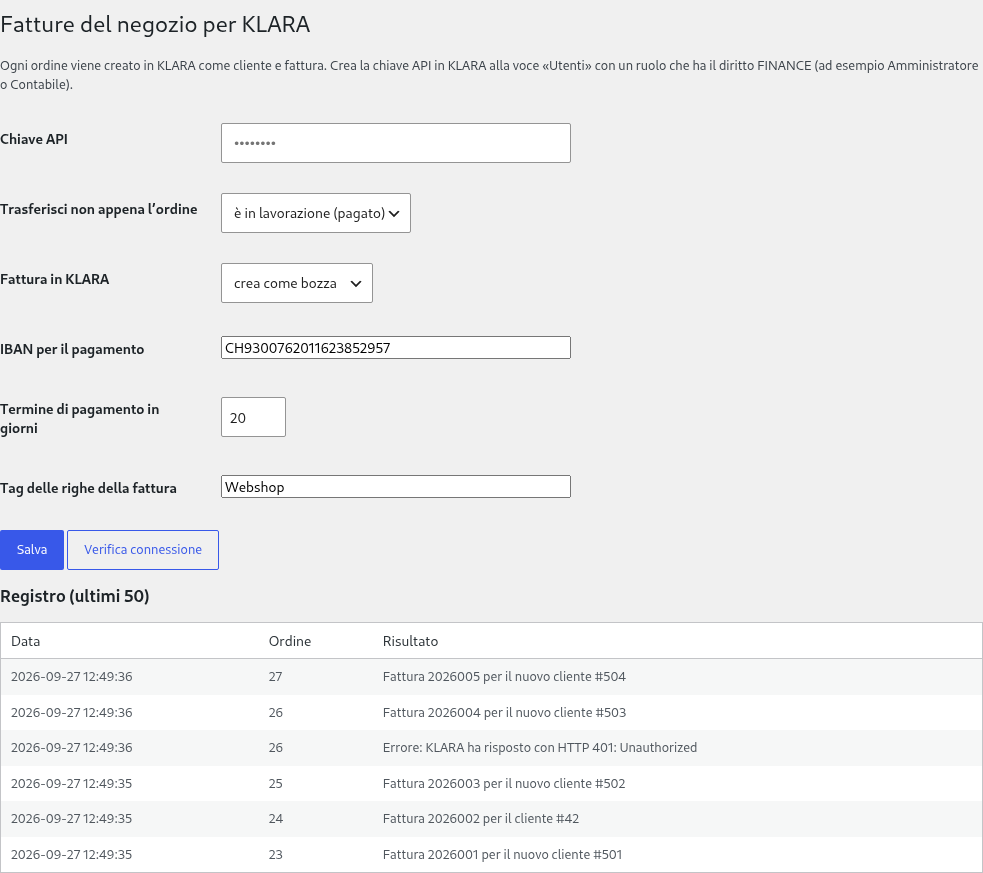The width and height of the screenshot is (983, 873).
Task: Click order number 24 in the log
Action: (275, 818)
